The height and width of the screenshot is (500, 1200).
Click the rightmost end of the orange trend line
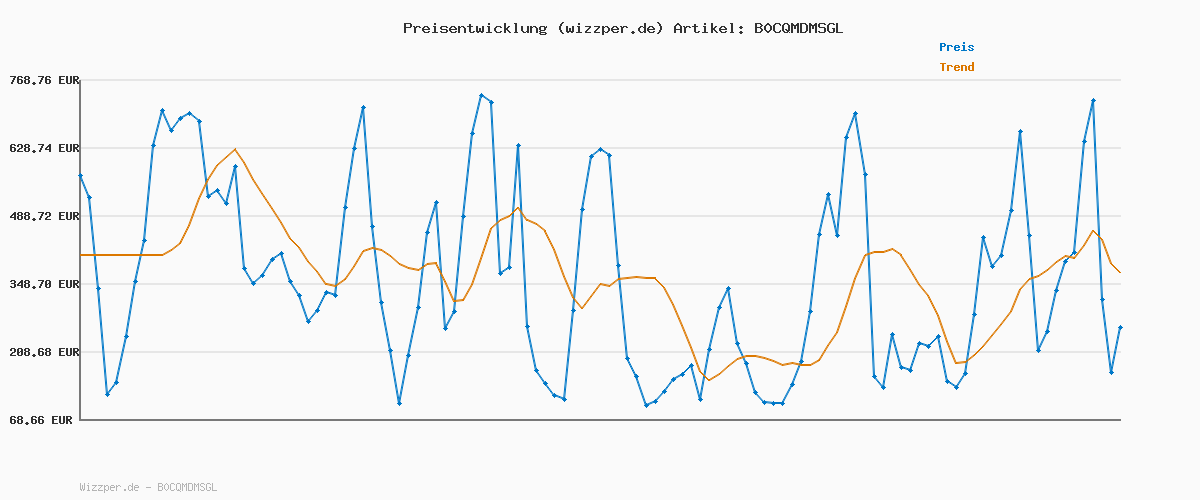(1120, 273)
